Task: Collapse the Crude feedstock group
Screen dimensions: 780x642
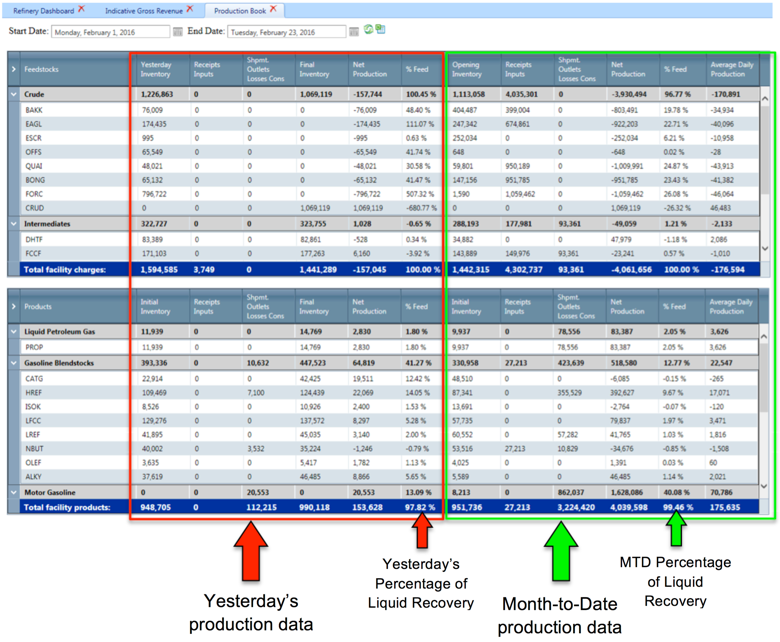Action: 13,94
